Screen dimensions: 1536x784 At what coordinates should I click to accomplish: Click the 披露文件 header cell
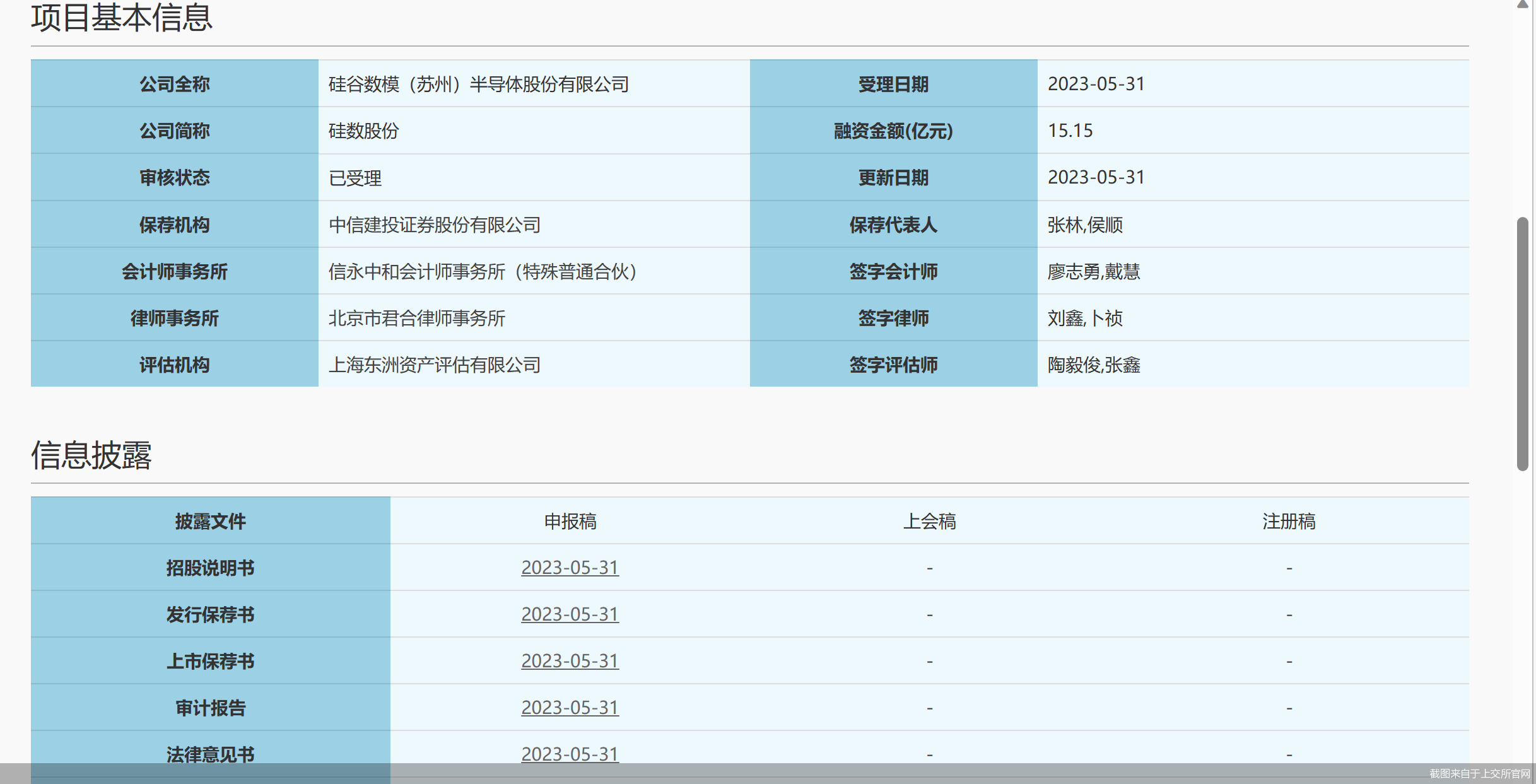click(210, 521)
